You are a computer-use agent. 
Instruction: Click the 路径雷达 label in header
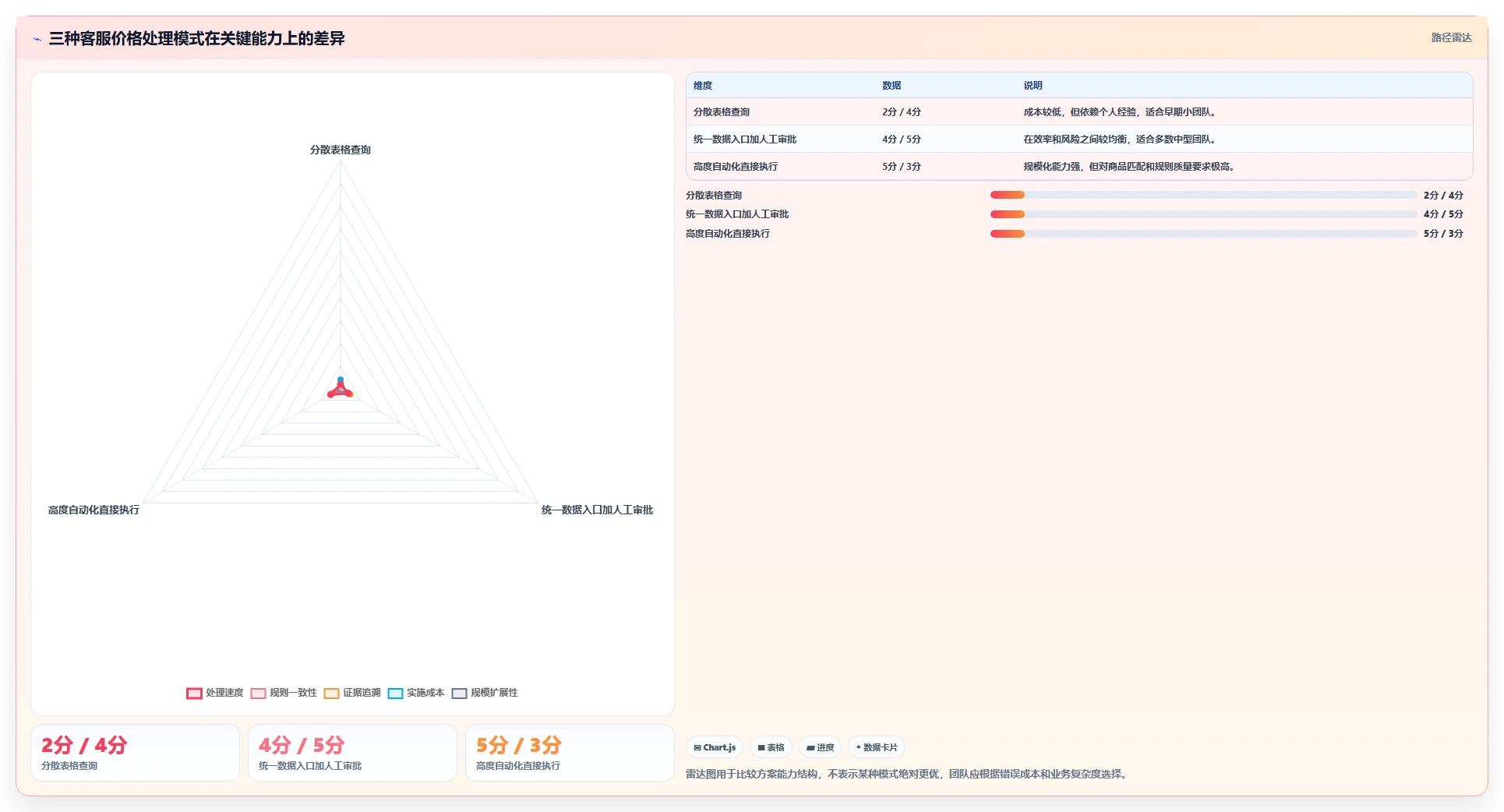point(1451,37)
